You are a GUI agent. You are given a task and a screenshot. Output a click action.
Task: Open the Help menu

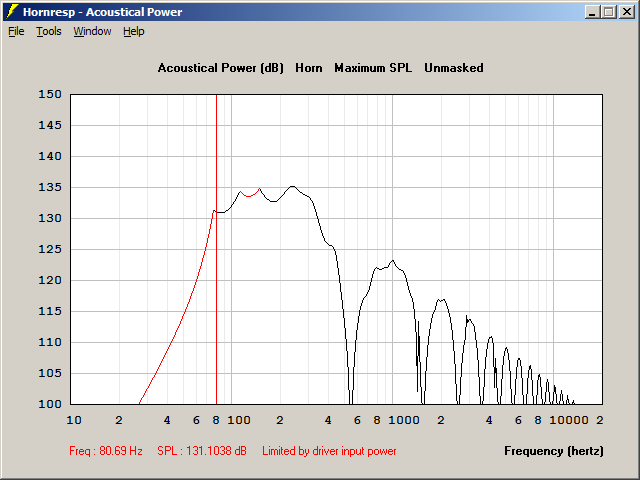[134, 31]
